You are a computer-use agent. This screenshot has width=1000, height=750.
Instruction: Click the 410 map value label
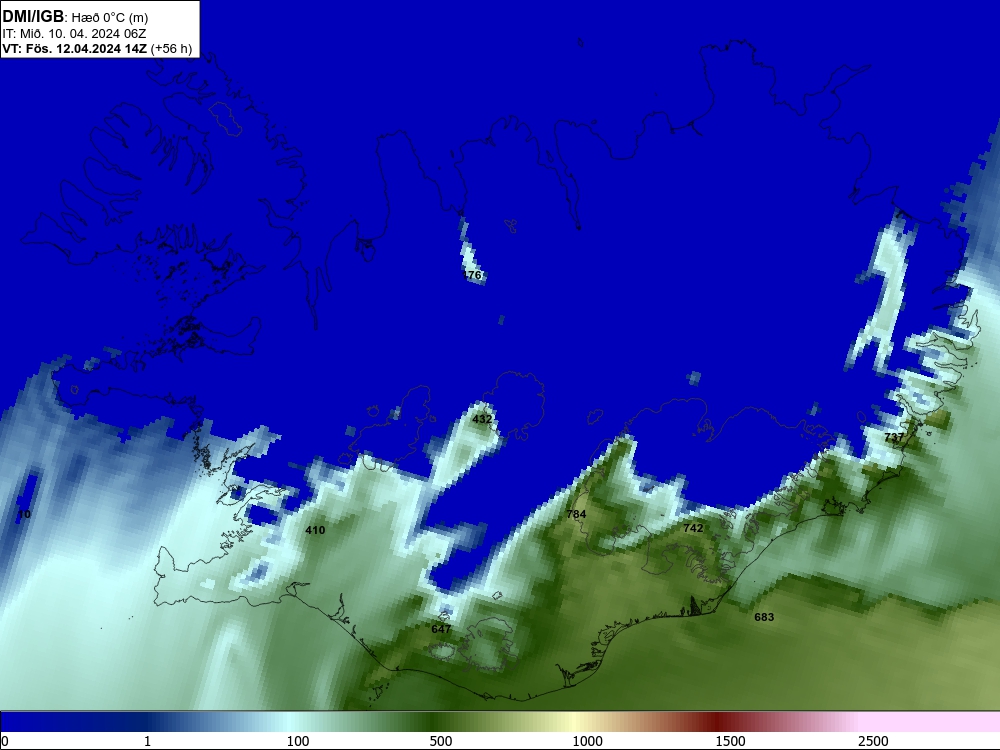[x=315, y=530]
